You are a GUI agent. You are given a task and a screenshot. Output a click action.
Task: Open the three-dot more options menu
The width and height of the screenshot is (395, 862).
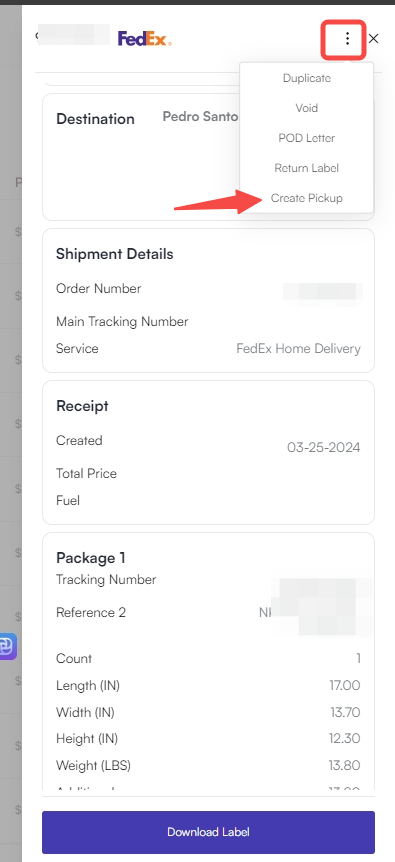(x=347, y=38)
